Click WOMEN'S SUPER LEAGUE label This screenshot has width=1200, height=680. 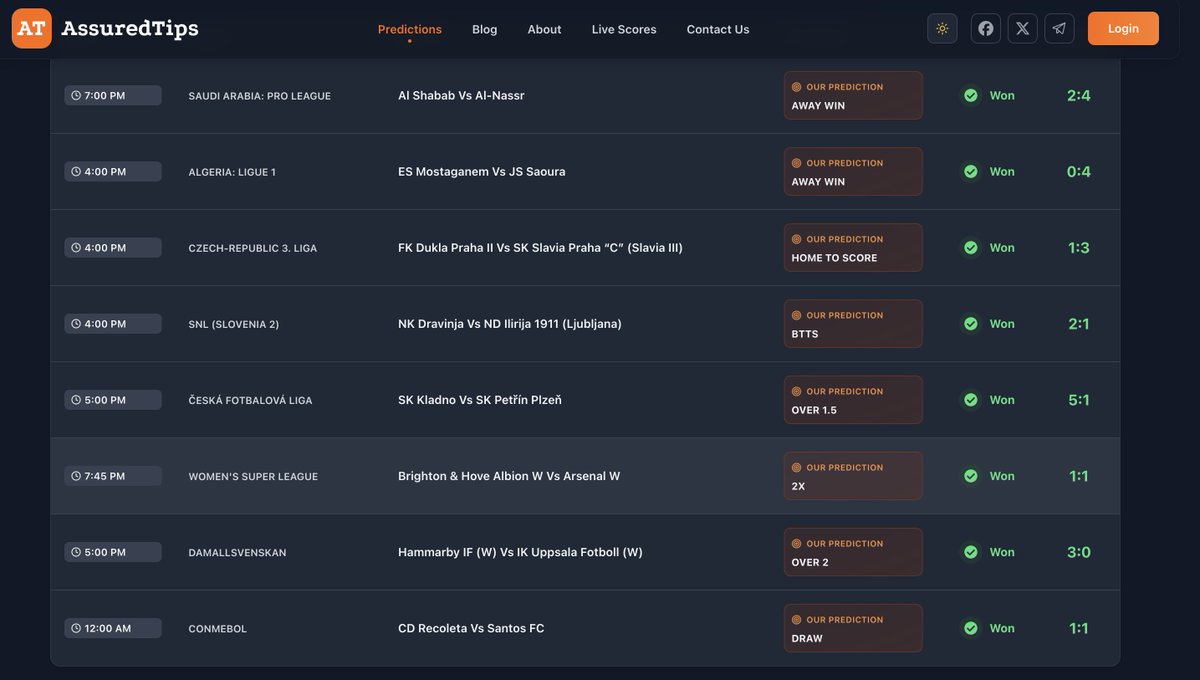pos(253,477)
